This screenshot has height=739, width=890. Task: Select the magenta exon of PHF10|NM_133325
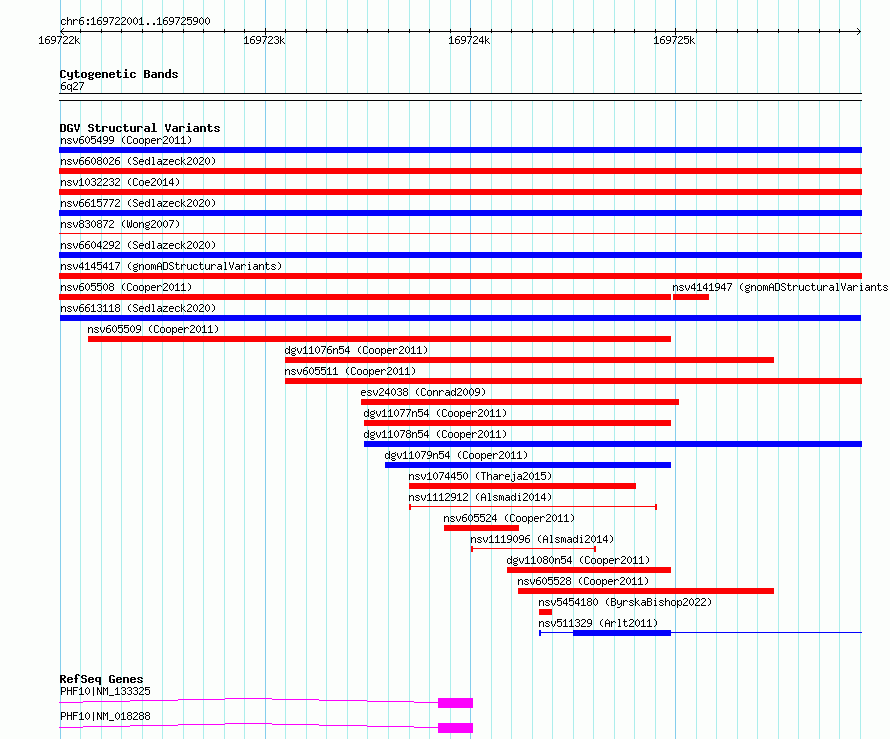pyautogui.click(x=455, y=703)
